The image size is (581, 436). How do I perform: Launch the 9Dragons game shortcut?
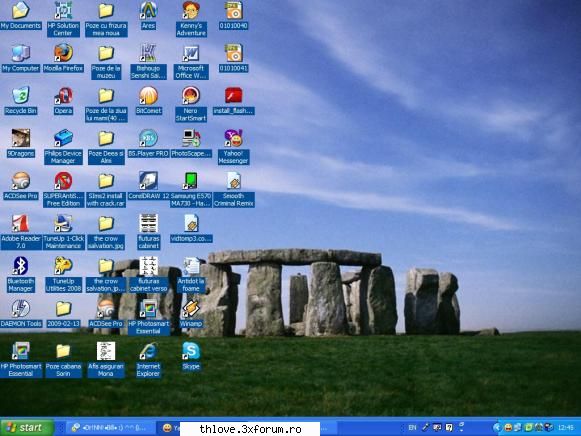[x=20, y=143]
